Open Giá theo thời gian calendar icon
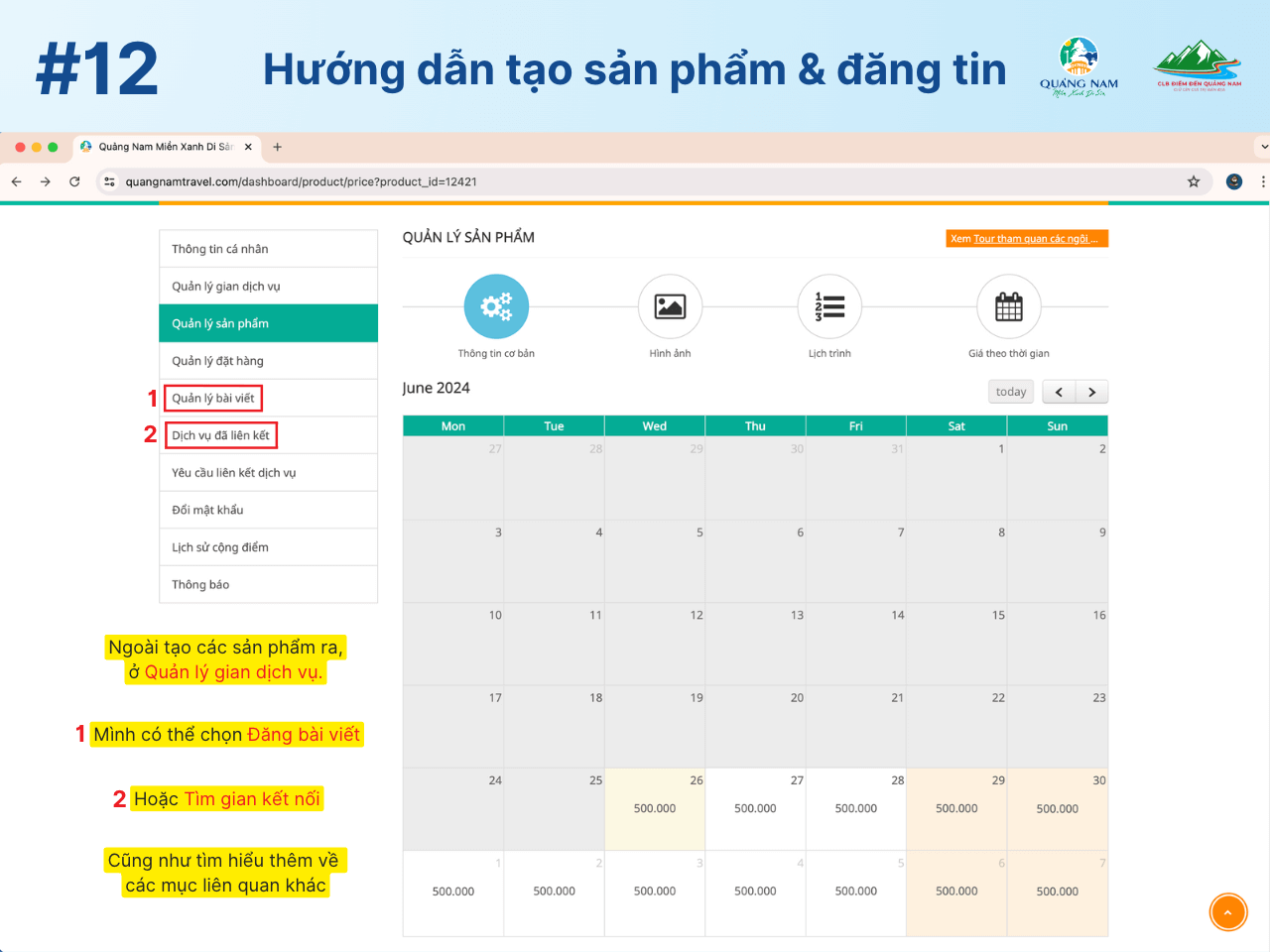 [x=1008, y=306]
